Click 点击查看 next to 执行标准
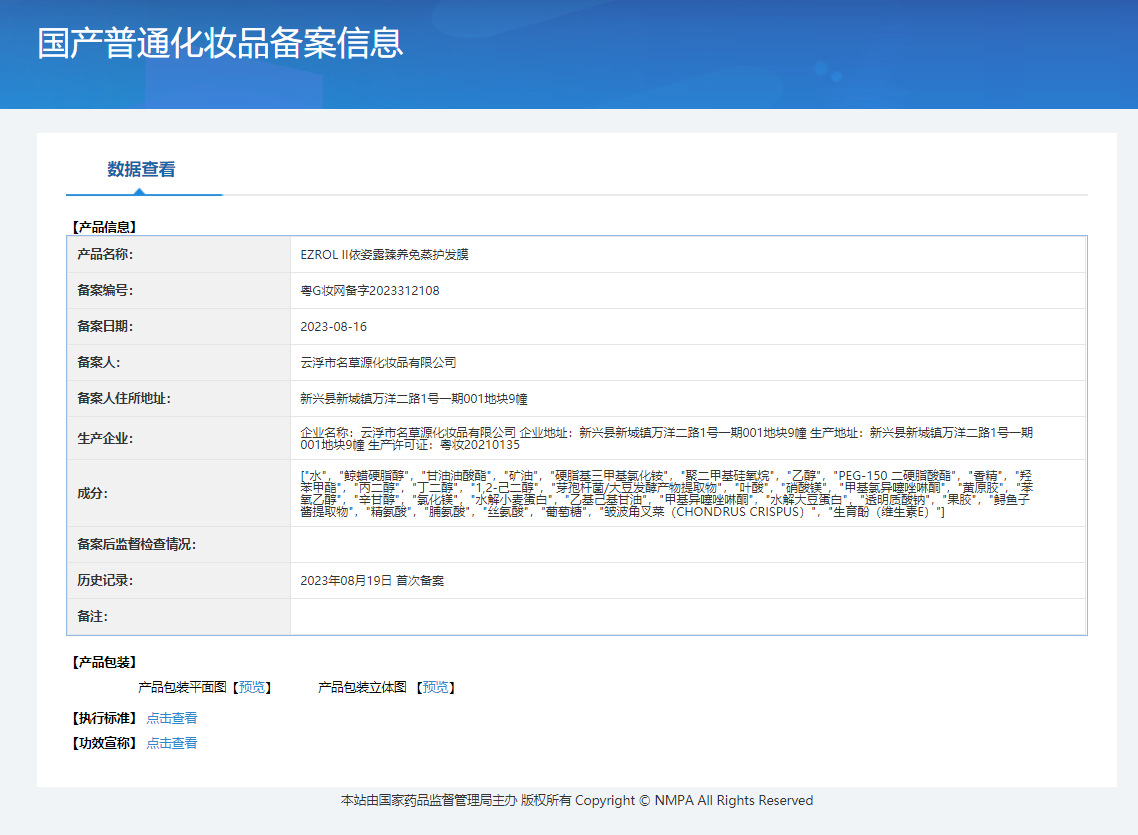The height and width of the screenshot is (835, 1138). point(172,718)
